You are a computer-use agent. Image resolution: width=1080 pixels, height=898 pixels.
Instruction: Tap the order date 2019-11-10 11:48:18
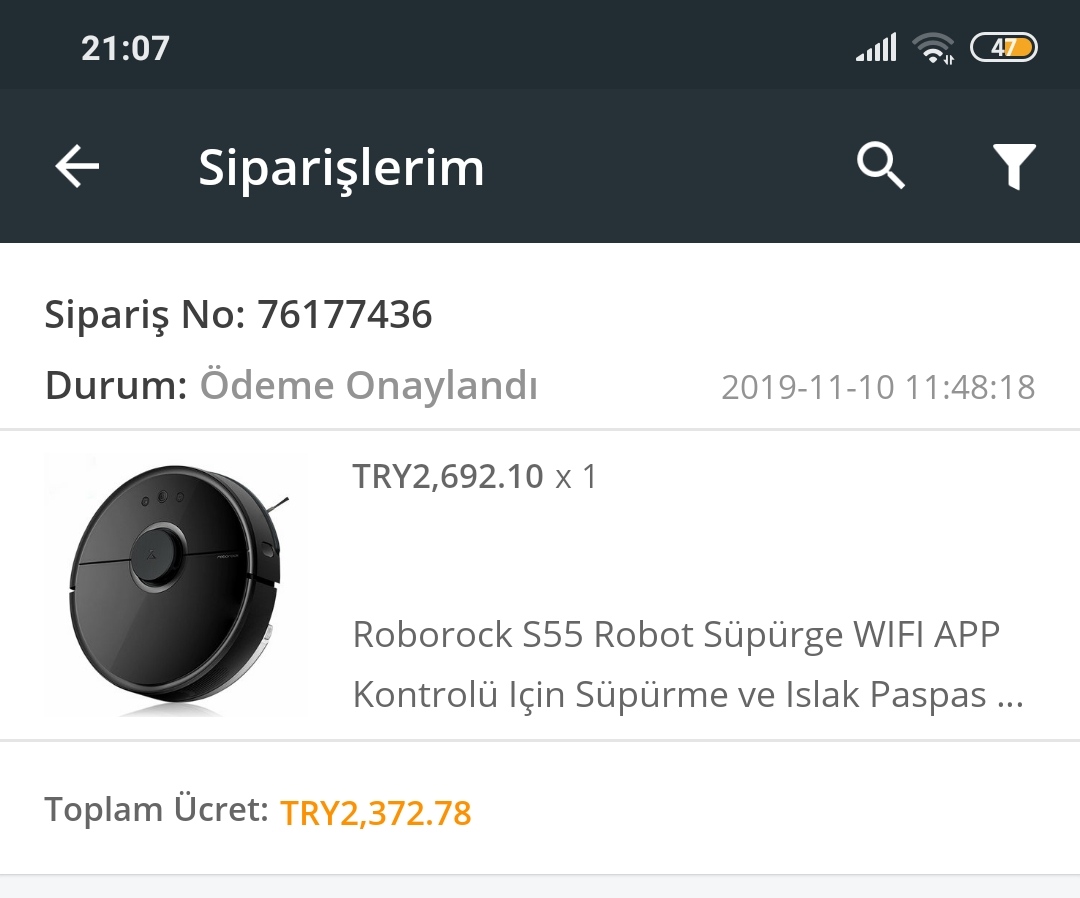pos(878,387)
